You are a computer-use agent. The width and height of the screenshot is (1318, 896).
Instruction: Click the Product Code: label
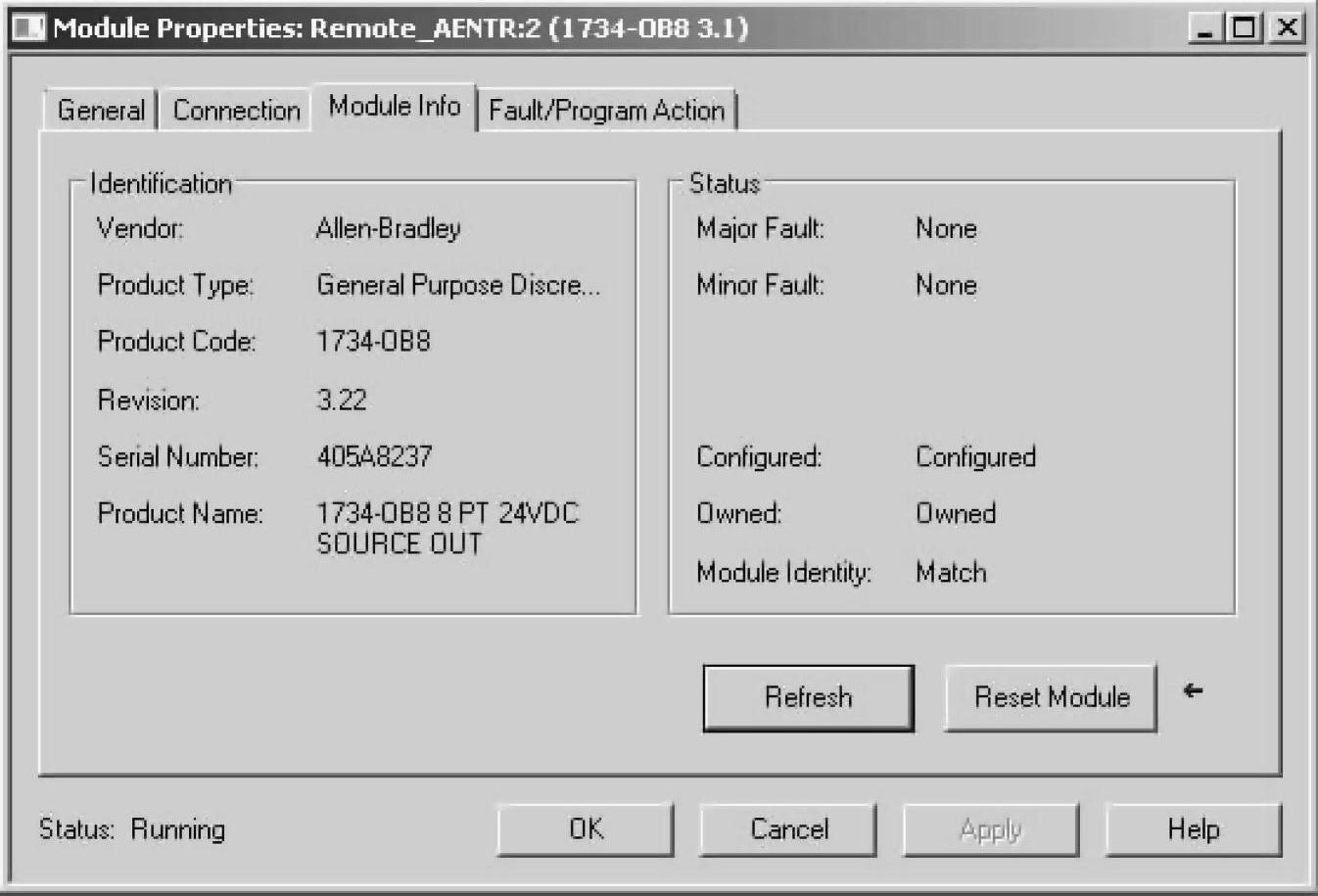[176, 341]
